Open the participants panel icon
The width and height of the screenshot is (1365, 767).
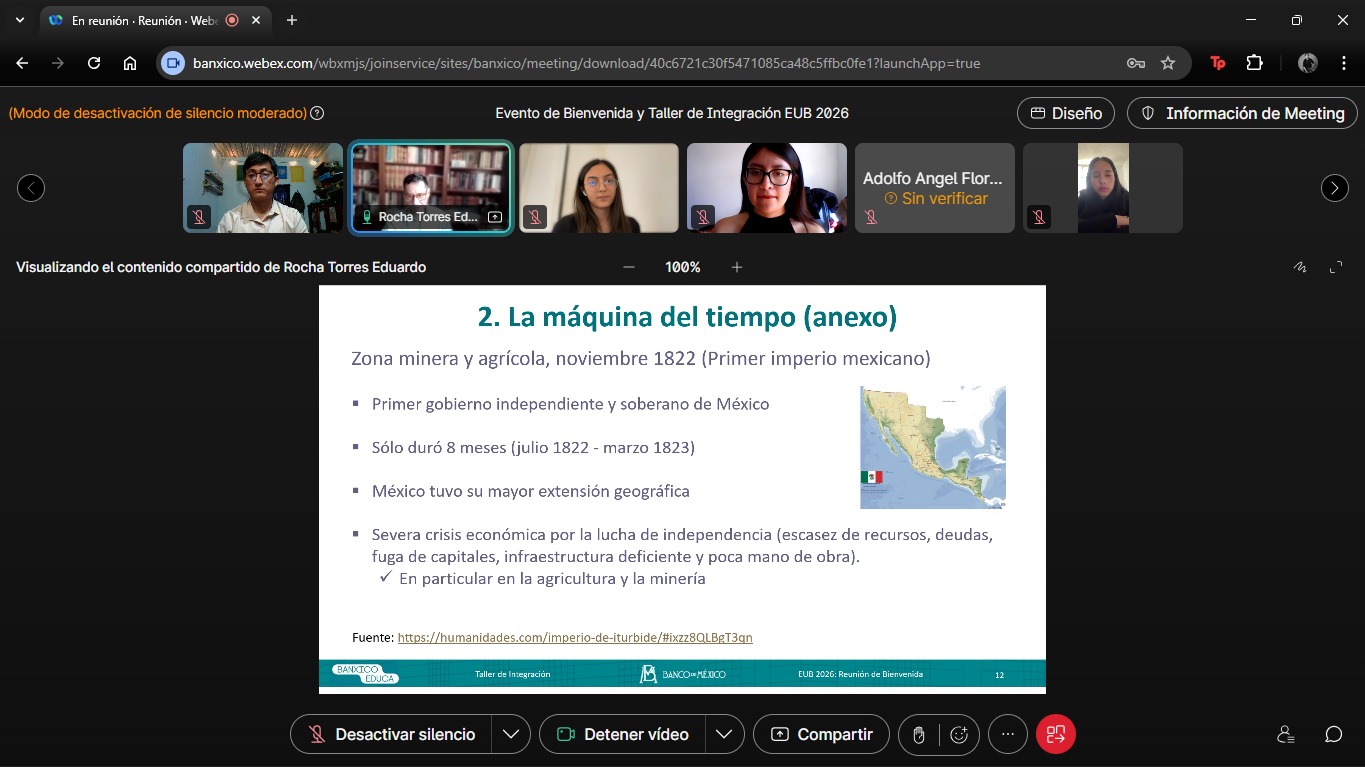[1286, 734]
